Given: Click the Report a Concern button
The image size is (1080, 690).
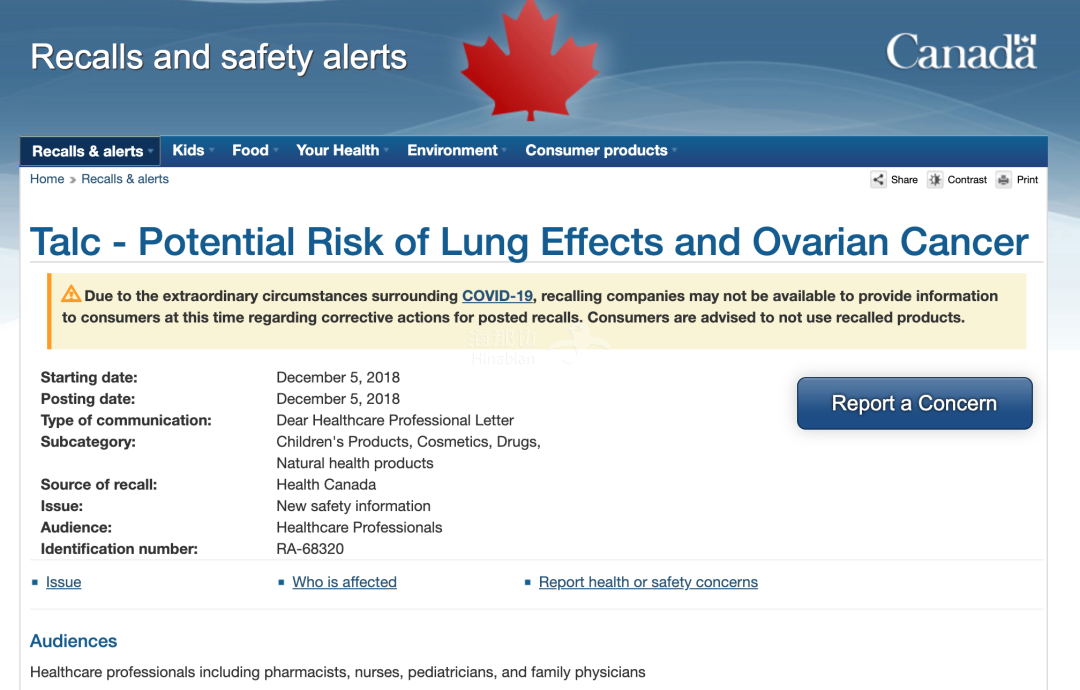Looking at the screenshot, I should 914,403.
